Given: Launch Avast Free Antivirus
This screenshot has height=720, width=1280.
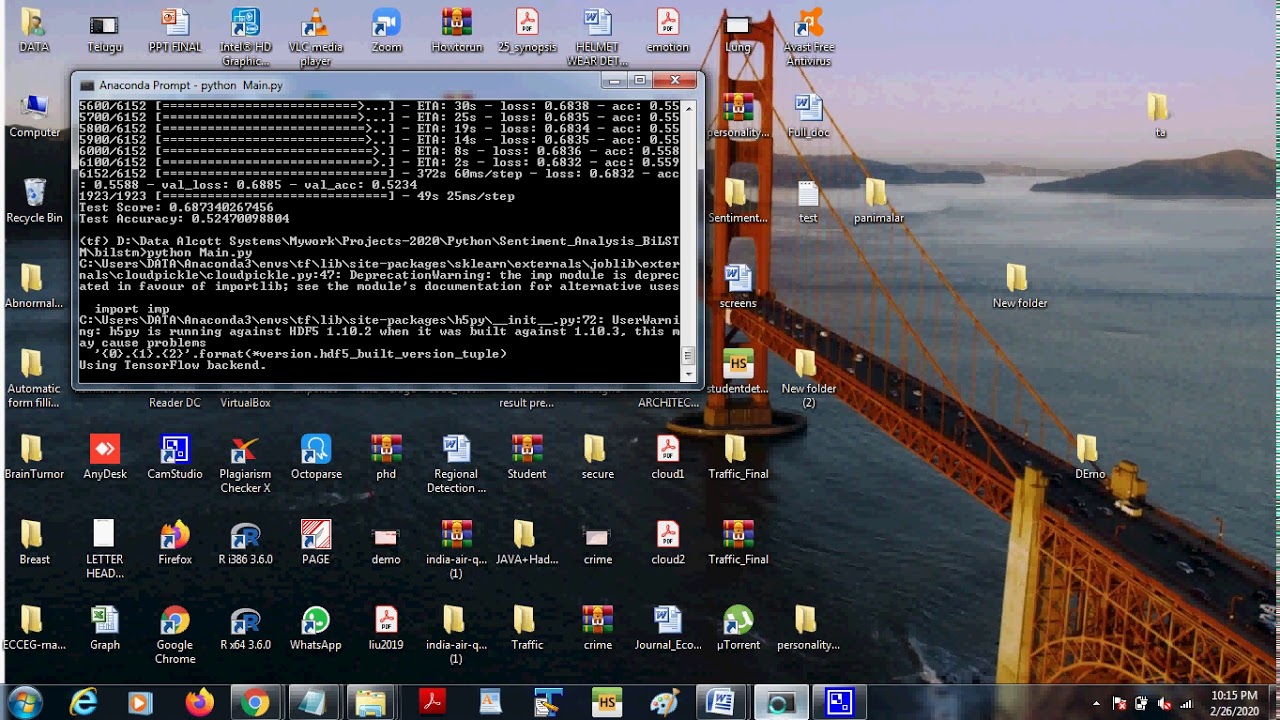Looking at the screenshot, I should tap(808, 38).
